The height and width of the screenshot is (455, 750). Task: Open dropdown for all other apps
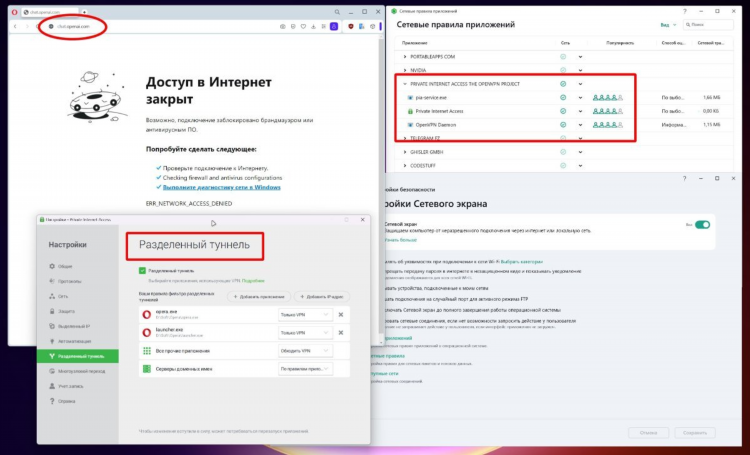305,351
